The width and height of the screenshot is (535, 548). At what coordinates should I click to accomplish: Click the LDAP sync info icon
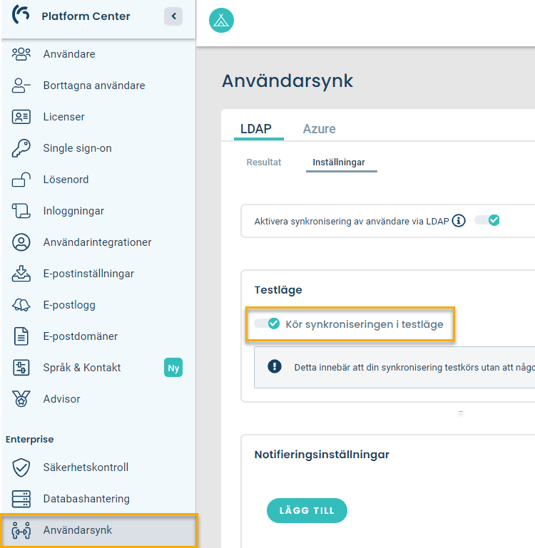pos(458,221)
